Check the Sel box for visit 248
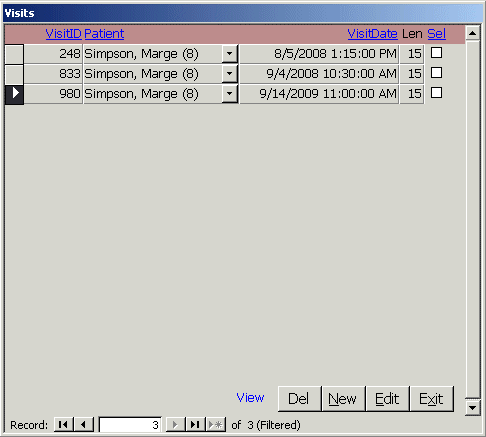486x437 pixels. (436, 53)
